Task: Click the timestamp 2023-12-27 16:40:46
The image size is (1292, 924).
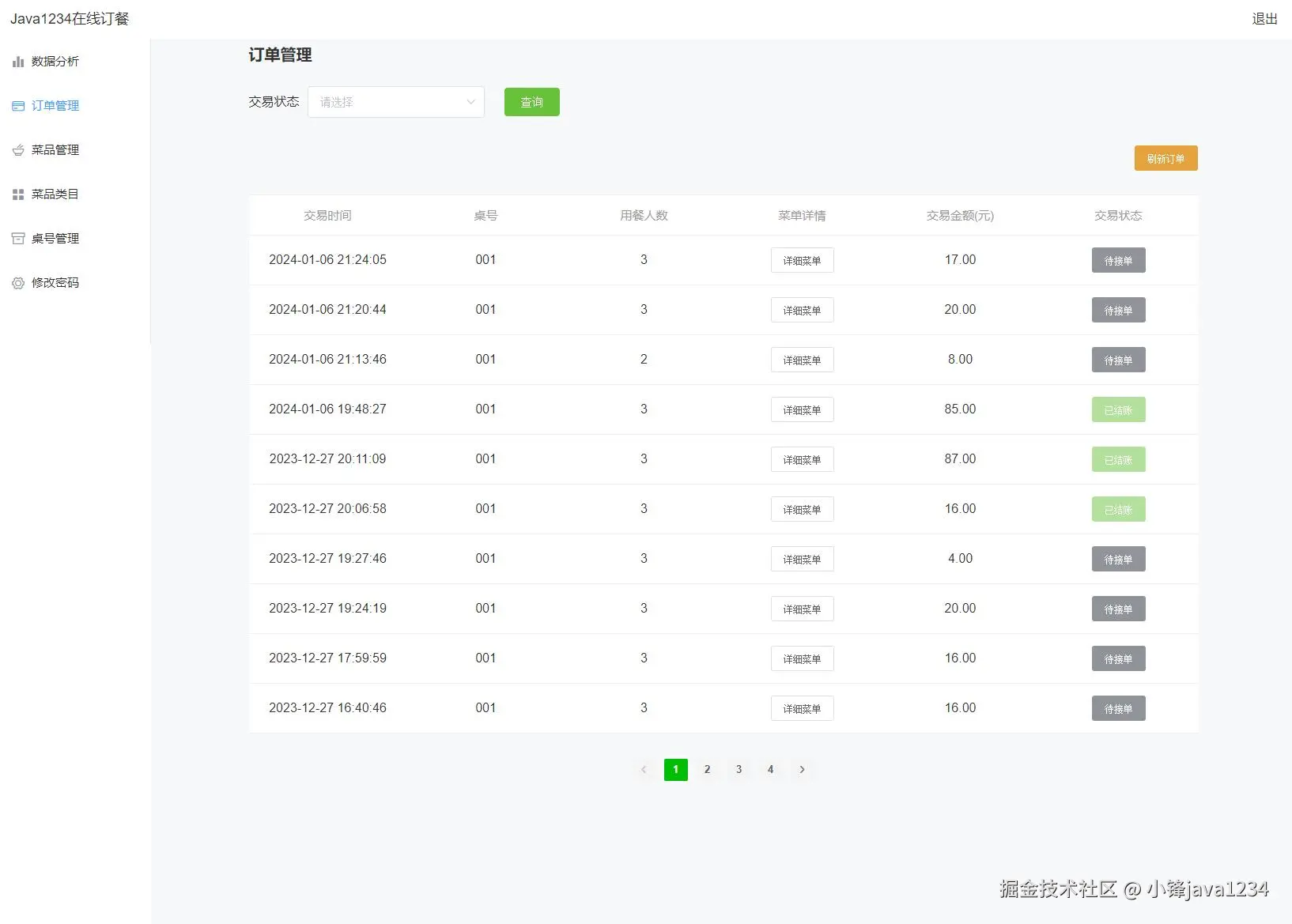Action: [327, 707]
